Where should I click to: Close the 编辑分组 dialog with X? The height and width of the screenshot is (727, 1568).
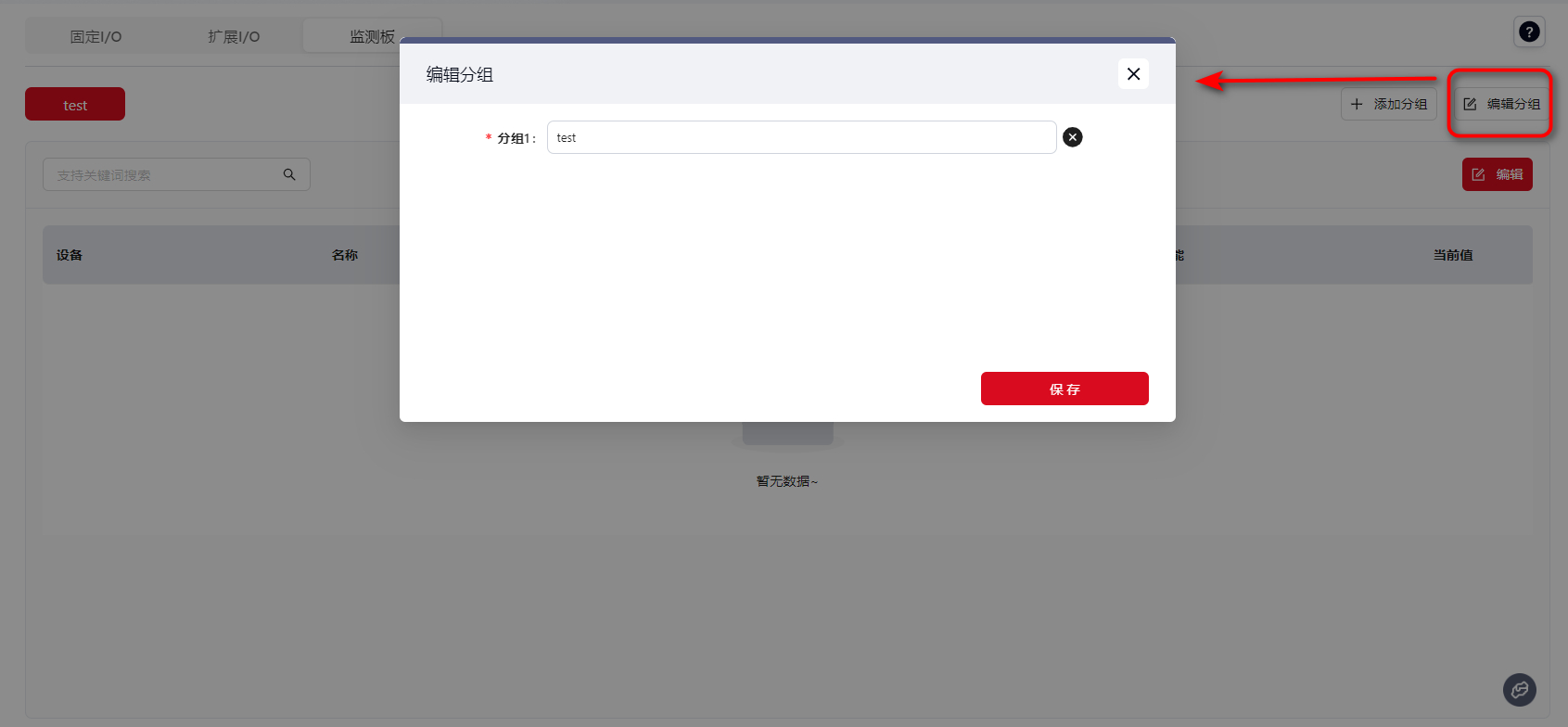click(1133, 74)
